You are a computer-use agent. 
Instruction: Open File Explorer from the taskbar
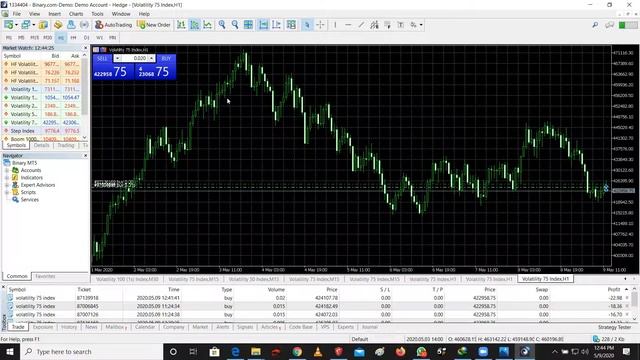(256, 351)
